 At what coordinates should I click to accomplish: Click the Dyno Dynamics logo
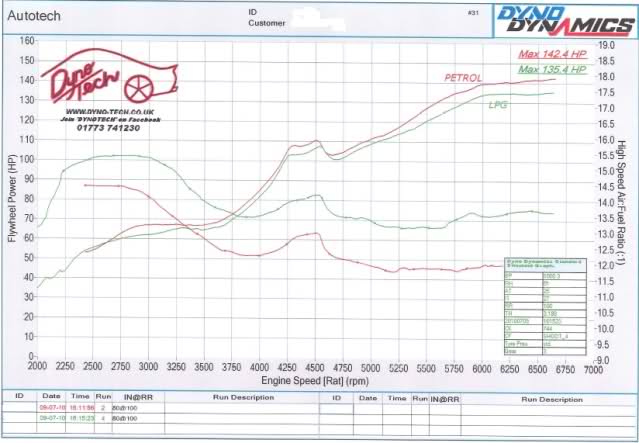click(x=569, y=18)
